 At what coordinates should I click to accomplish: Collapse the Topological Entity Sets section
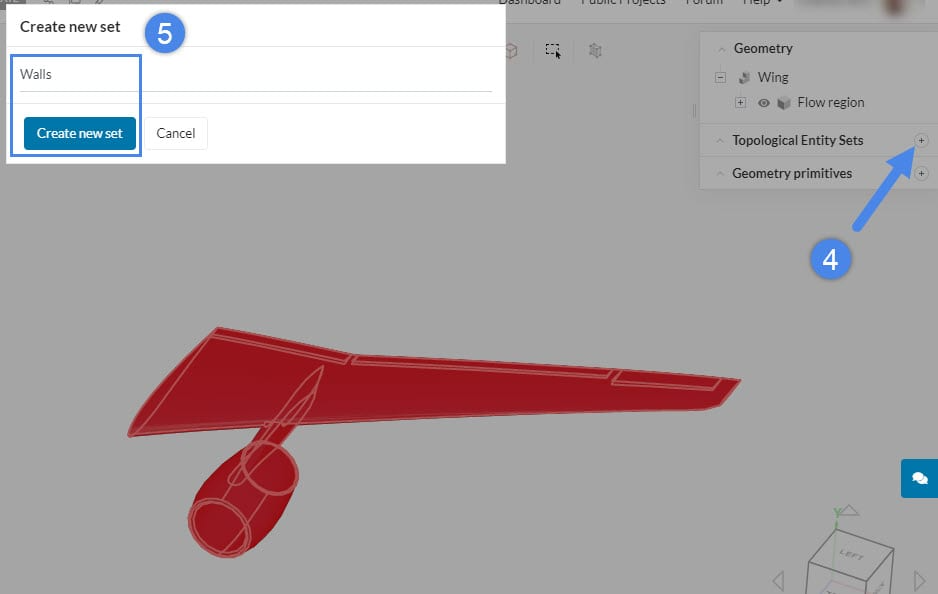[x=718, y=141]
